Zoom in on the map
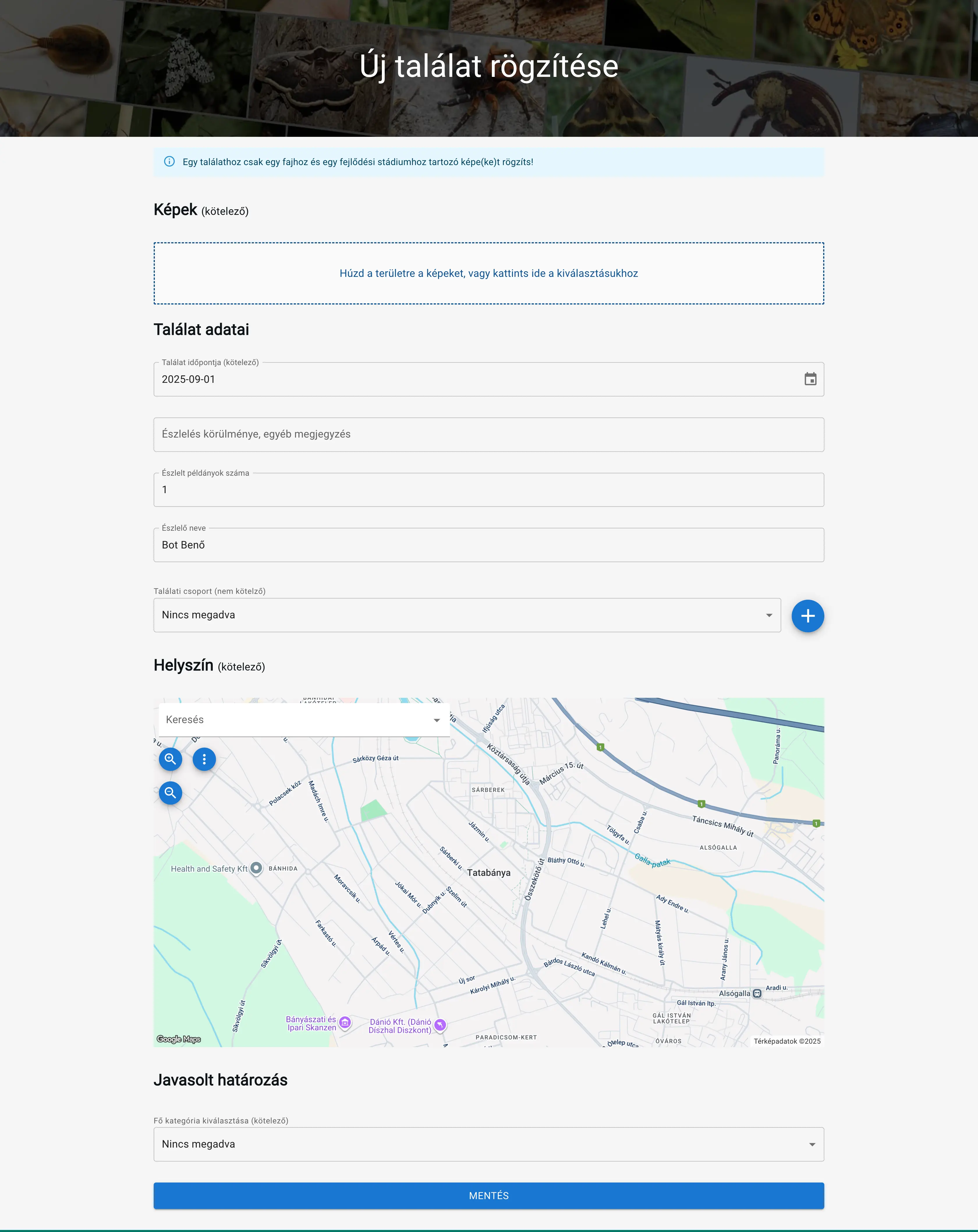The image size is (978, 1232). pyautogui.click(x=170, y=759)
